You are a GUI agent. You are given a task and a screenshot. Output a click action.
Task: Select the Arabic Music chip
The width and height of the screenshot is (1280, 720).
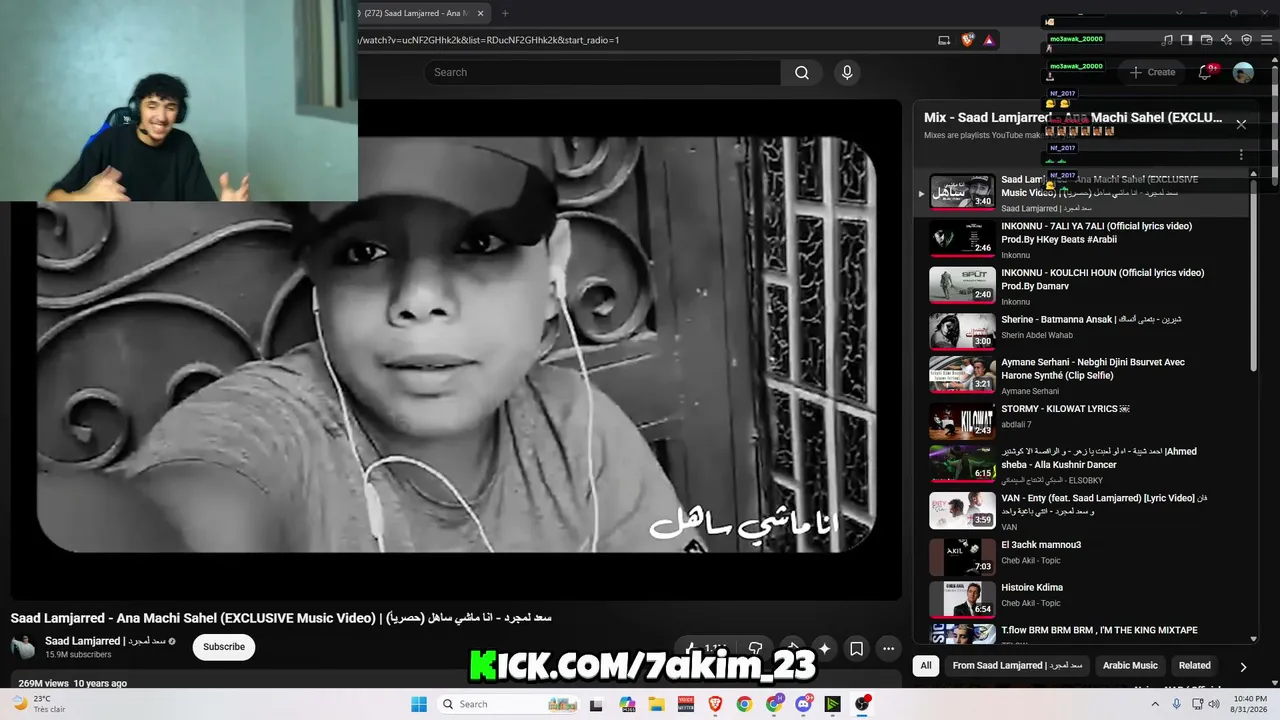(1130, 665)
